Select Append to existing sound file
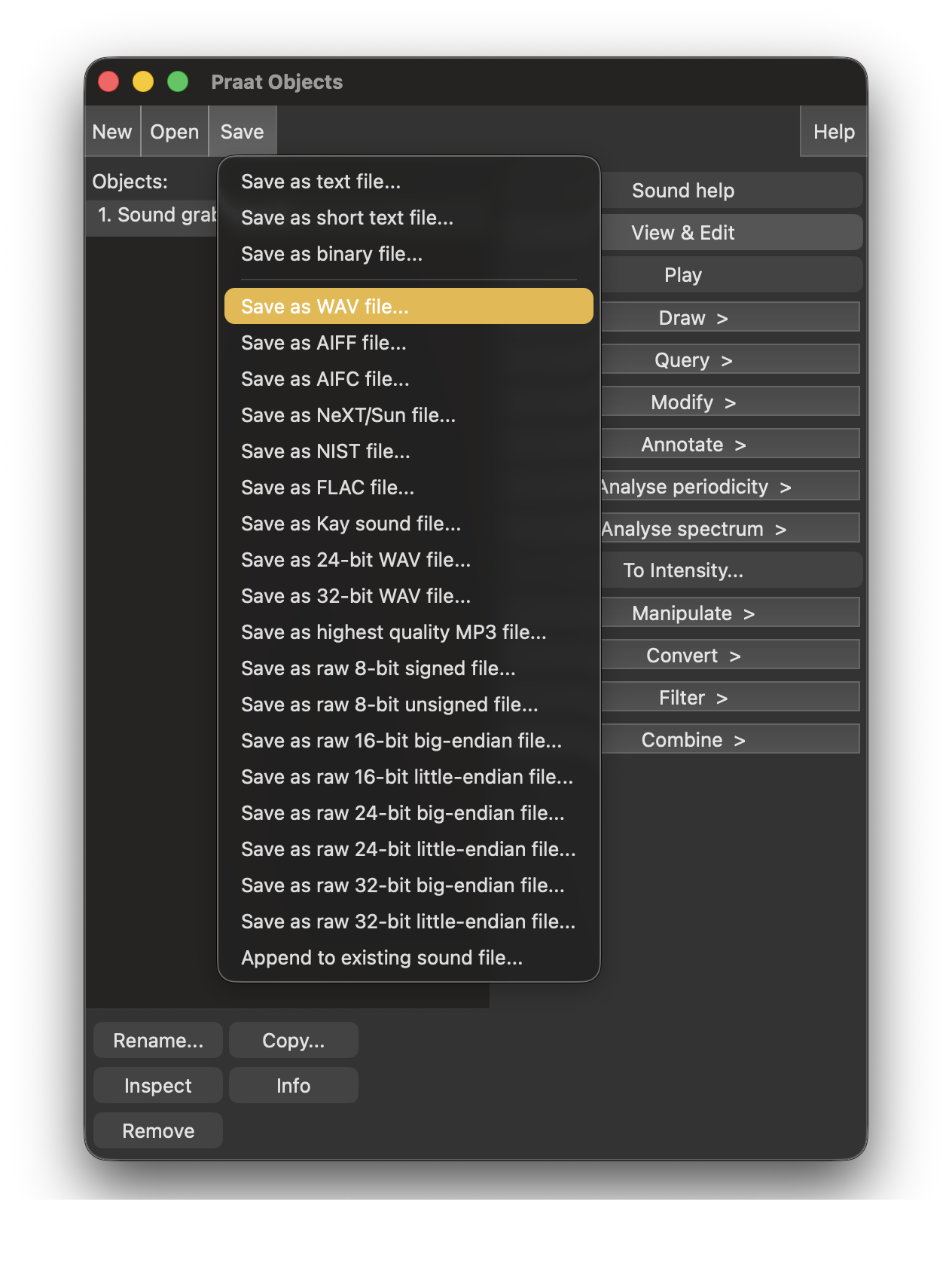 [381, 958]
